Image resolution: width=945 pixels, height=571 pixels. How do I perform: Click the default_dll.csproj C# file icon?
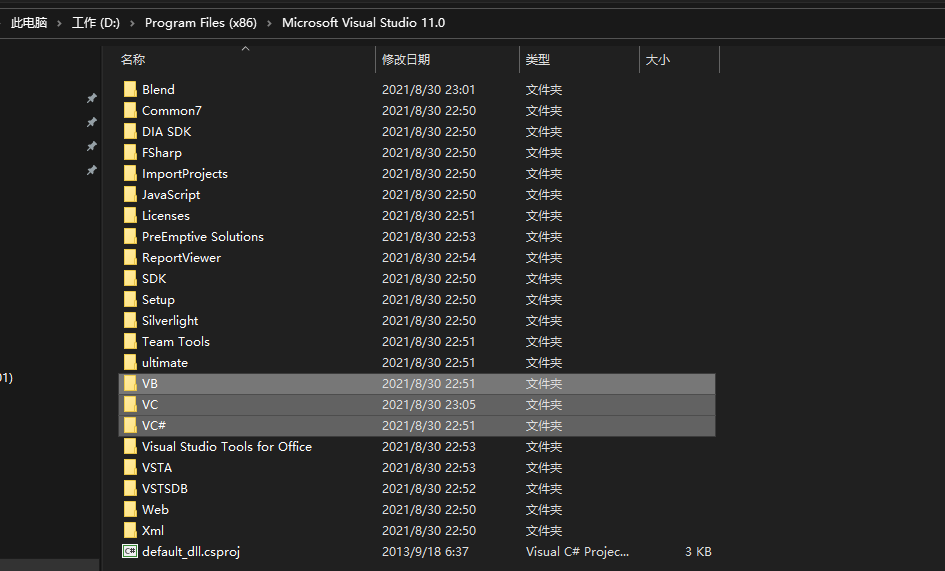tap(130, 551)
